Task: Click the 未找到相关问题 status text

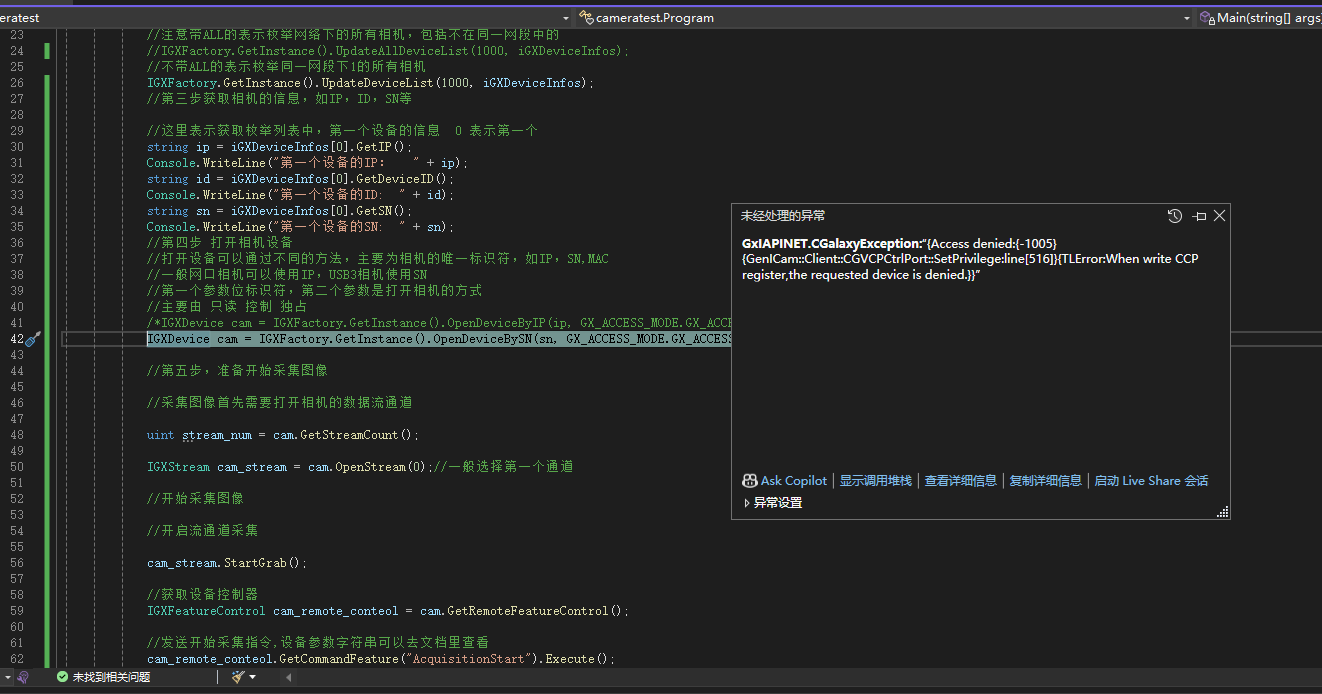Action: coord(111,677)
